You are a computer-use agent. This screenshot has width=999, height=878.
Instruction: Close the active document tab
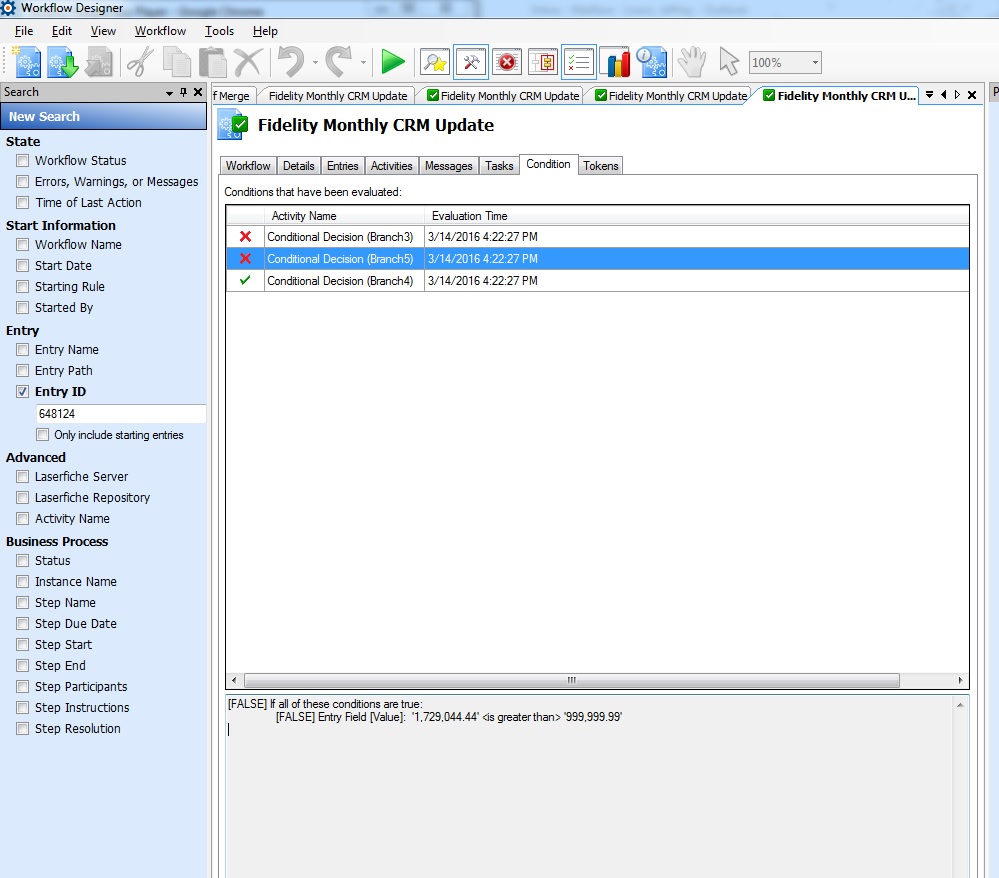tap(972, 95)
